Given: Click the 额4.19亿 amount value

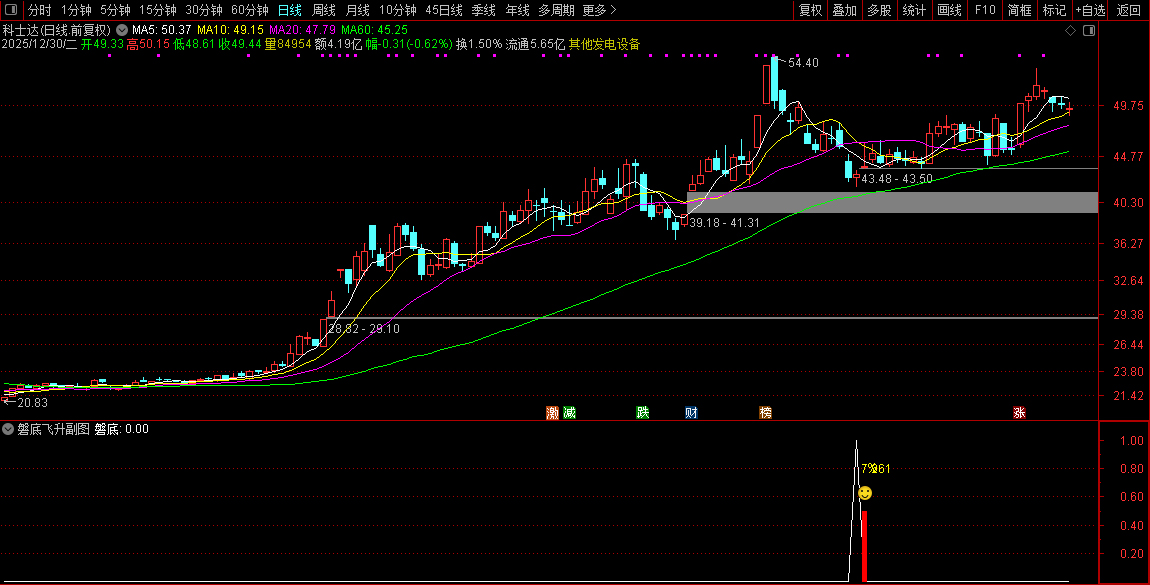Looking at the screenshot, I should tap(338, 44).
